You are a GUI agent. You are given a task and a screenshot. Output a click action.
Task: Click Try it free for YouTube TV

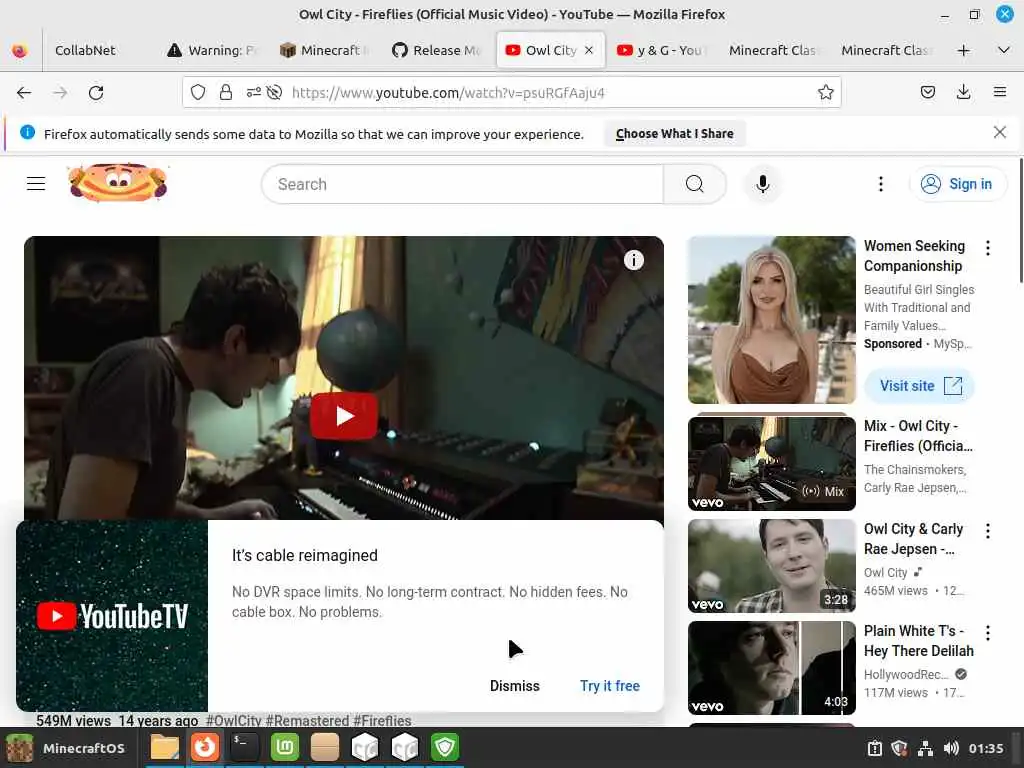coord(609,686)
